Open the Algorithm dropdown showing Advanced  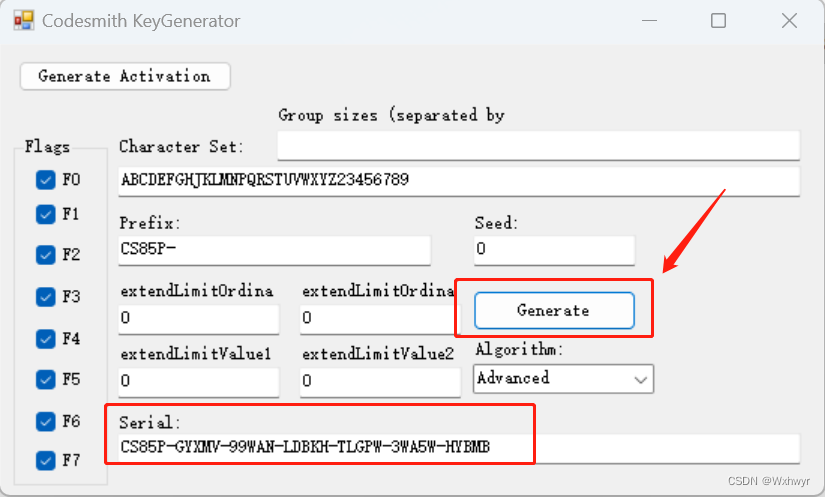564,379
